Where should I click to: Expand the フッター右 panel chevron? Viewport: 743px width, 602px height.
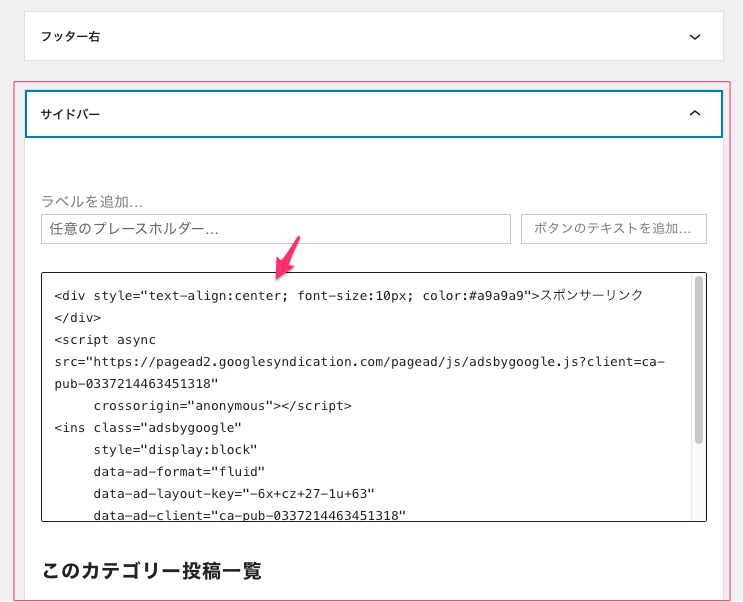(x=695, y=37)
